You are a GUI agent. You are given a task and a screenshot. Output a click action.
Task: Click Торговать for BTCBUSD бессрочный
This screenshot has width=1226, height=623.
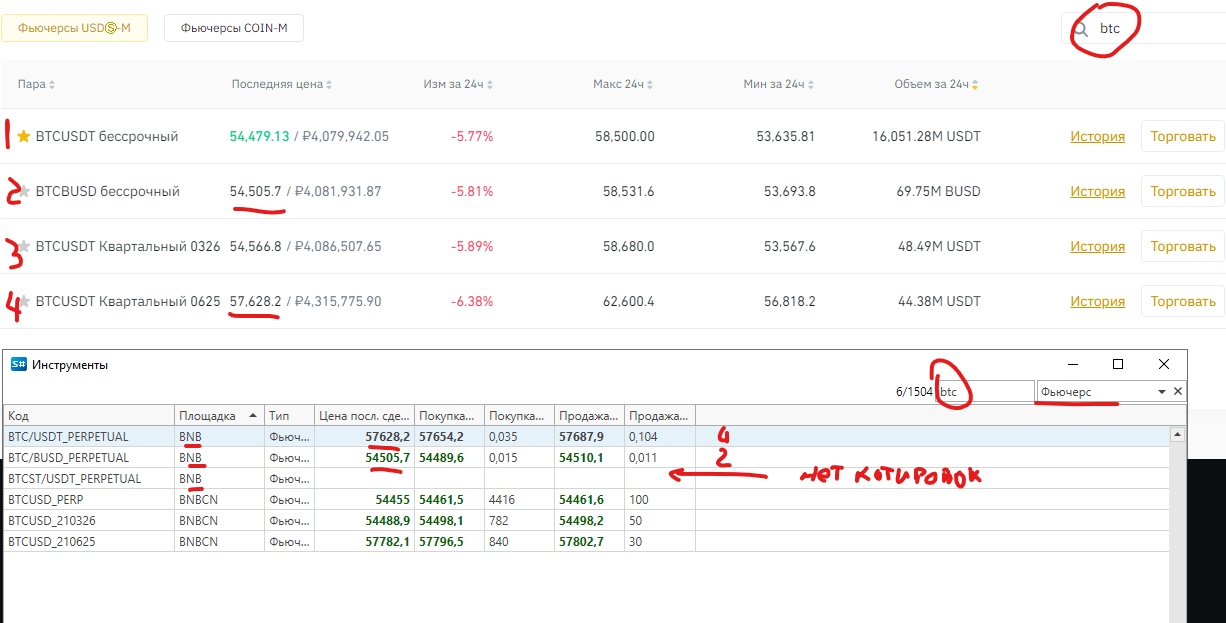1183,191
